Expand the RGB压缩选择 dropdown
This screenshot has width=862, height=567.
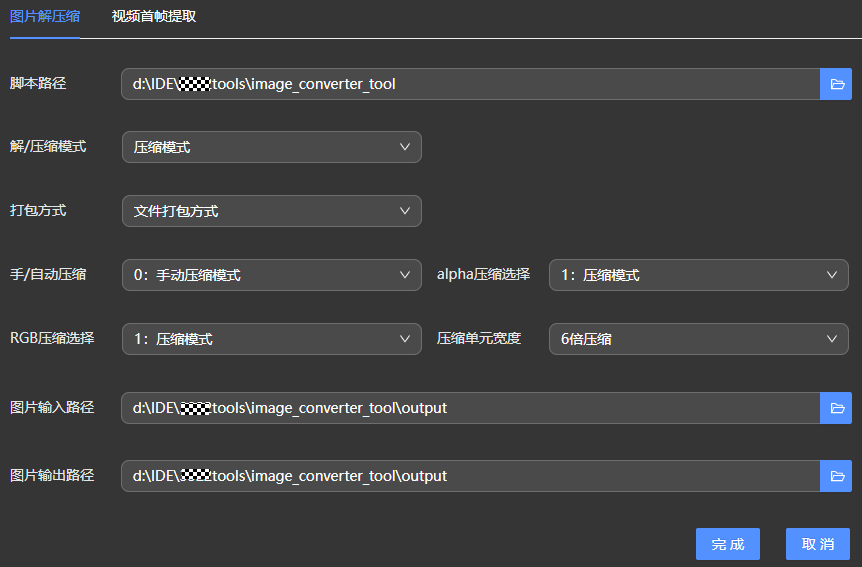271,339
